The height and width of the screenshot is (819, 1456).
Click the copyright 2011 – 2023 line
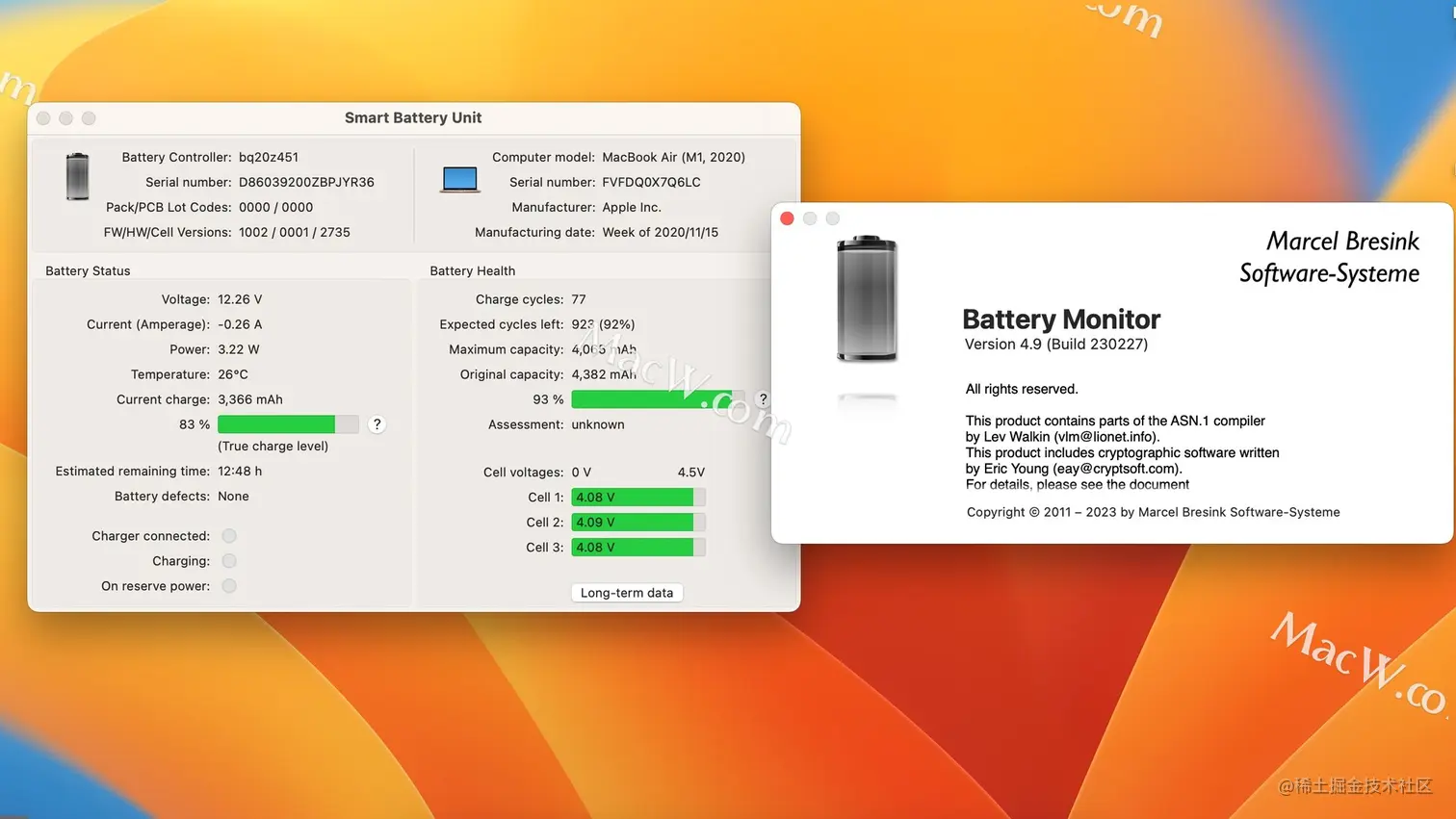[x=1154, y=512]
